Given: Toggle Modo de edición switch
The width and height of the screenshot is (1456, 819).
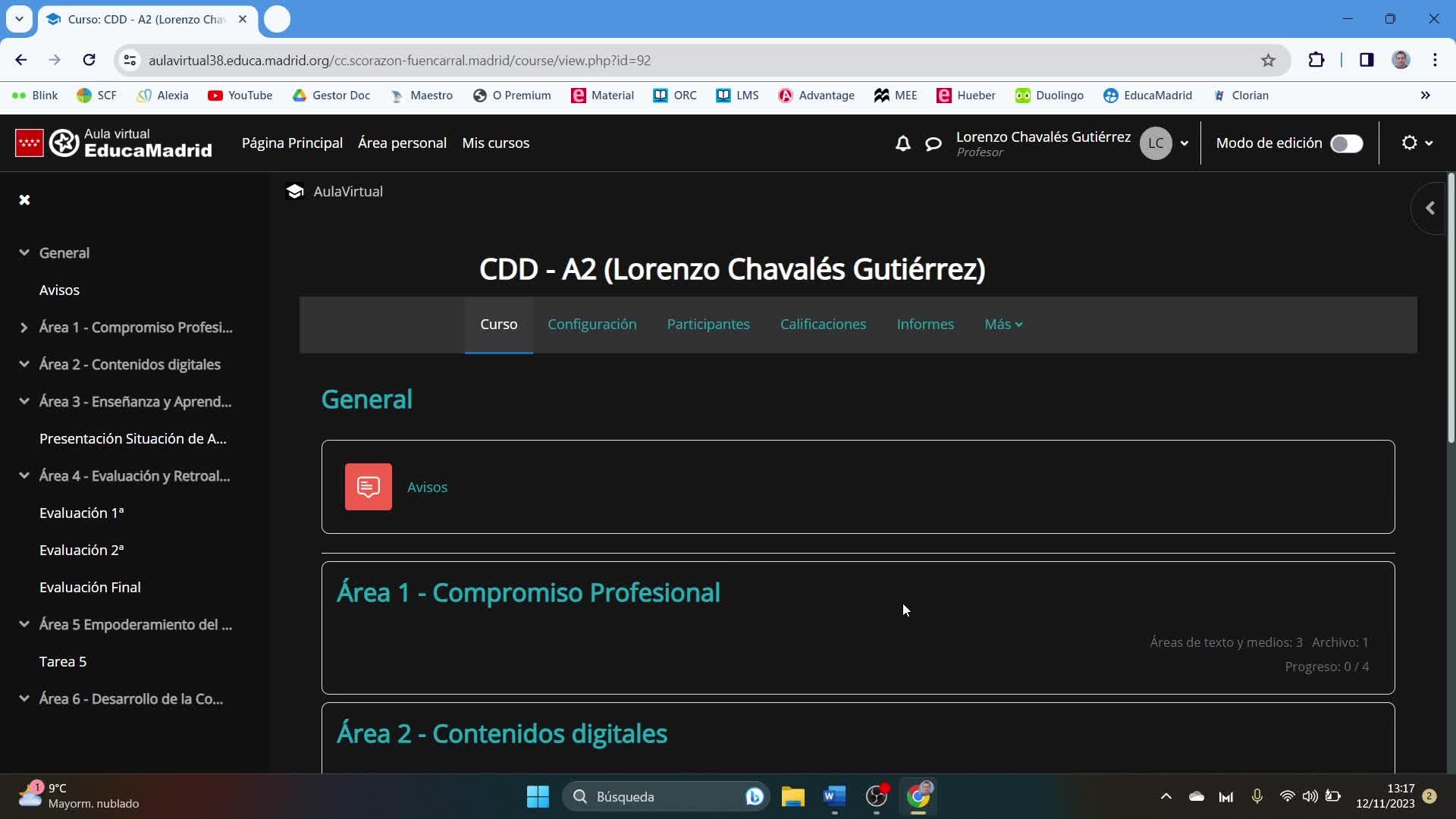Looking at the screenshot, I should point(1346,143).
